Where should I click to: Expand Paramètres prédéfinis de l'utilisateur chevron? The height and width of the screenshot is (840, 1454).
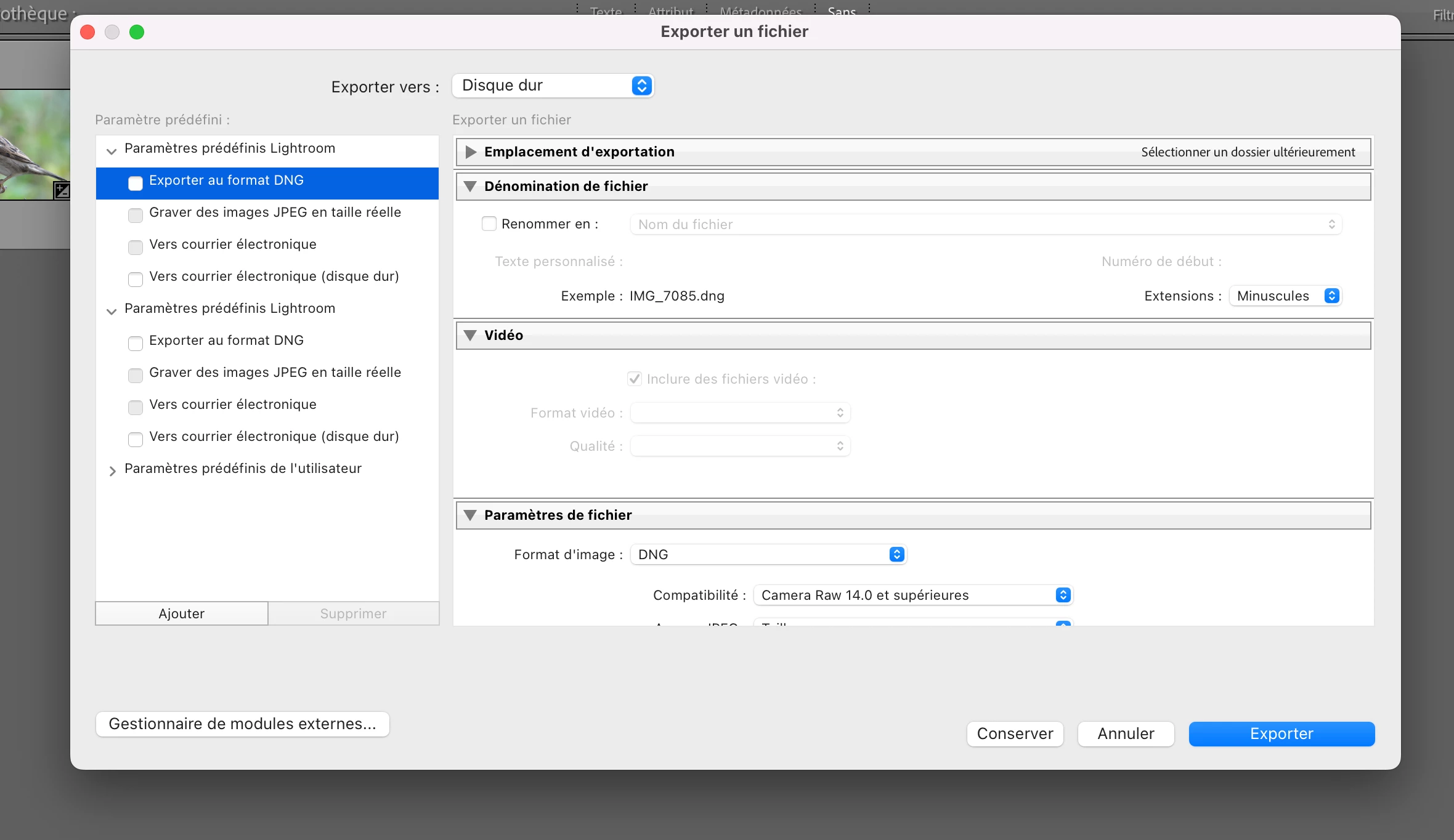coord(112,471)
